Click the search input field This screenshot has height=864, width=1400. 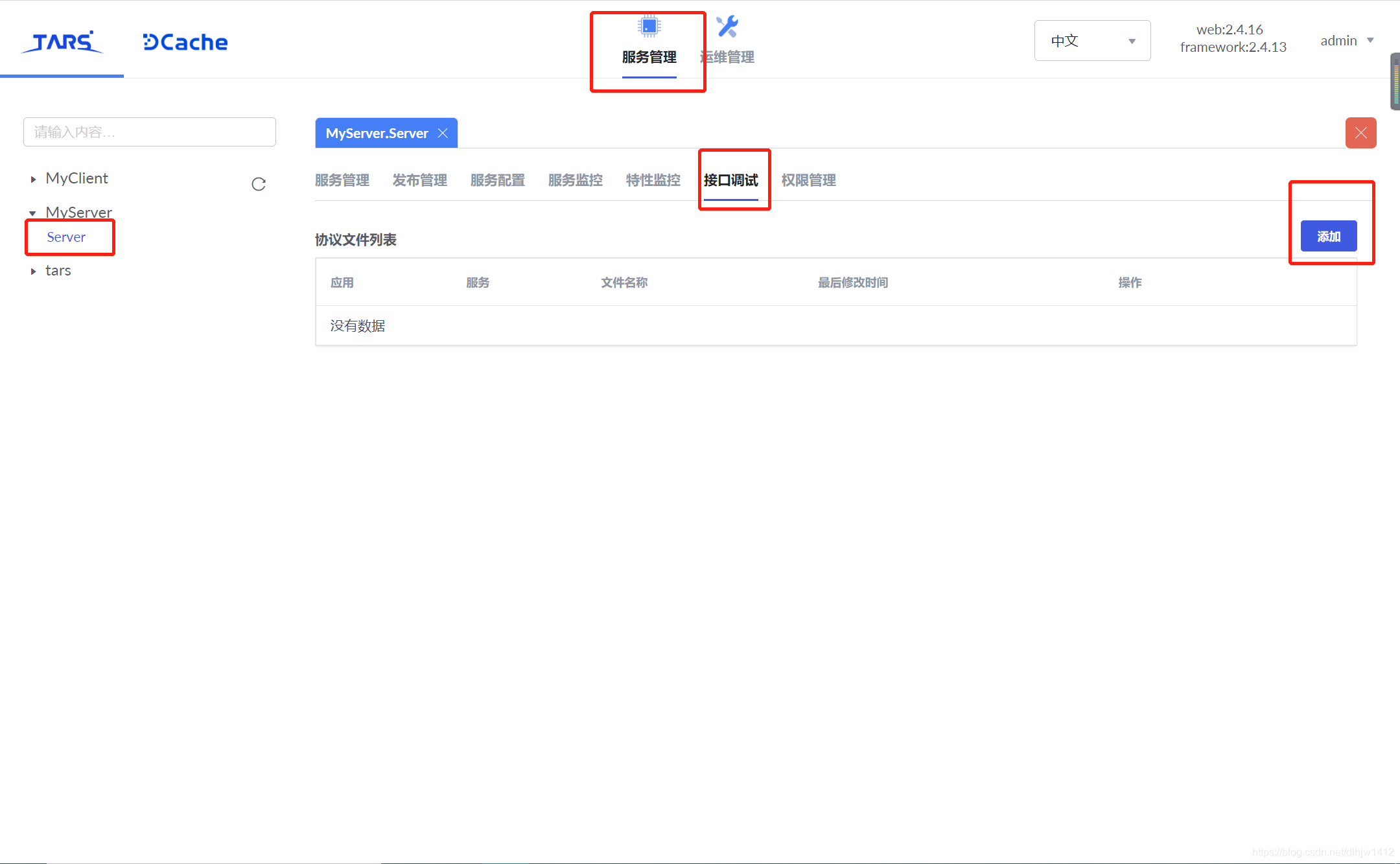coord(149,132)
